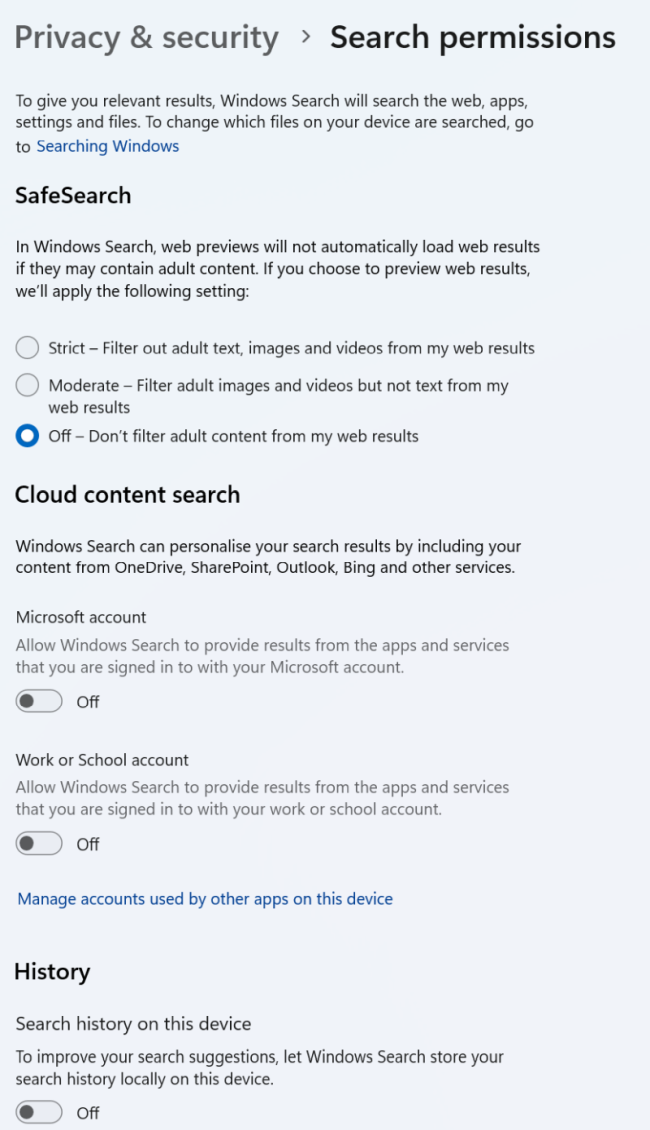Open Manage accounts used by other apps
Screen dimensions: 650x1130
[204, 899]
